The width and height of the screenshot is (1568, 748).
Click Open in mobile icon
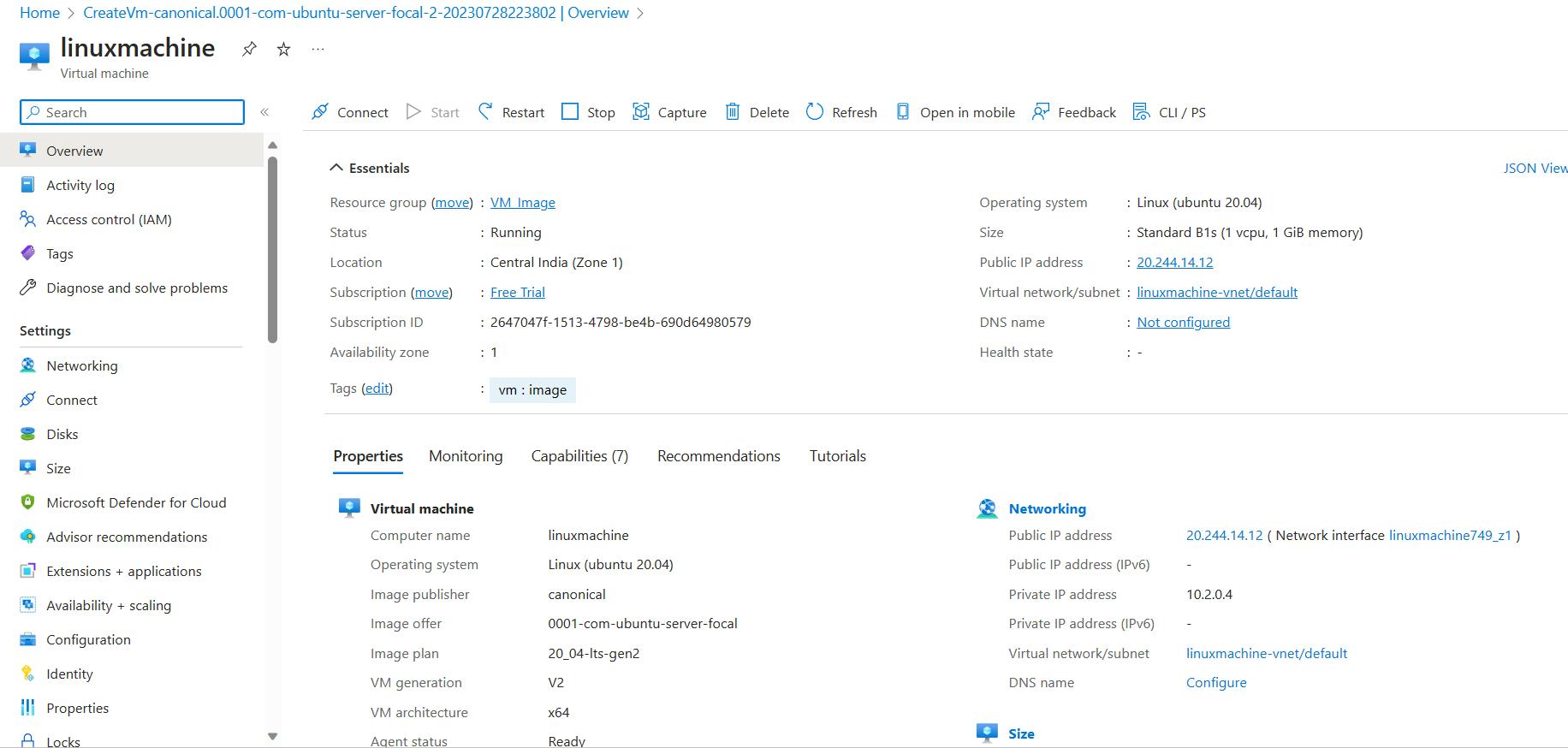(903, 112)
